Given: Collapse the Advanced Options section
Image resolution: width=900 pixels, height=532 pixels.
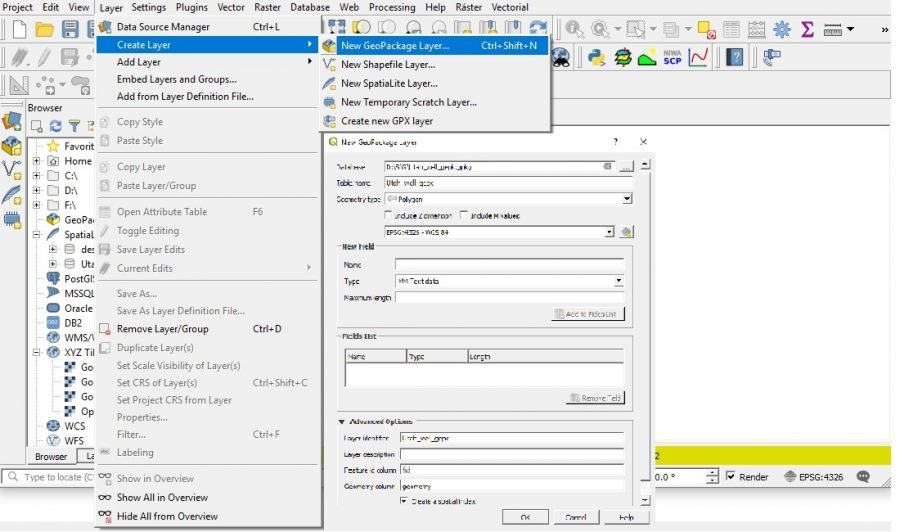Looking at the screenshot, I should [x=343, y=421].
